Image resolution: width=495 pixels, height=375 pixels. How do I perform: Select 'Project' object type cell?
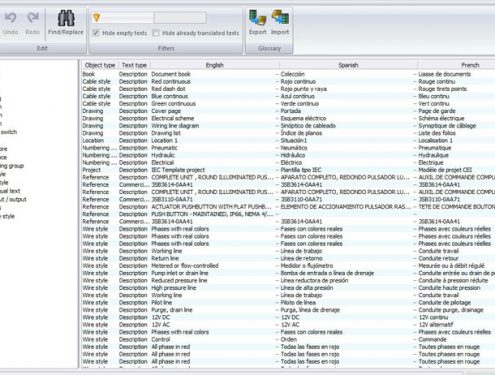92,170
